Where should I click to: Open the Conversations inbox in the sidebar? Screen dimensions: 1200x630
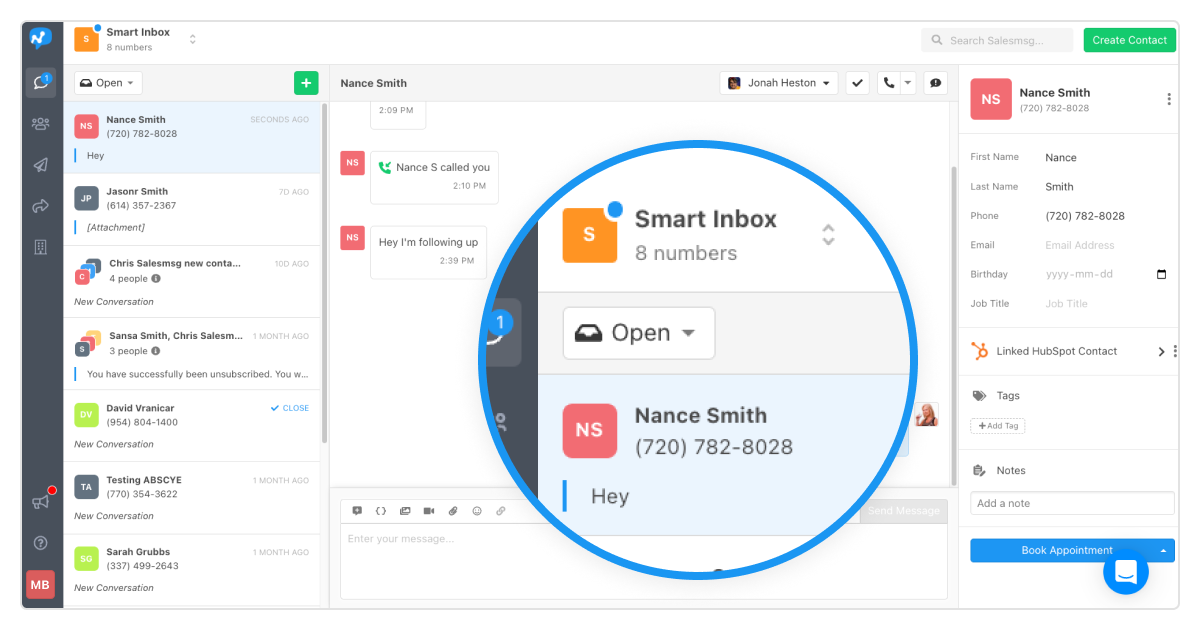pos(40,82)
